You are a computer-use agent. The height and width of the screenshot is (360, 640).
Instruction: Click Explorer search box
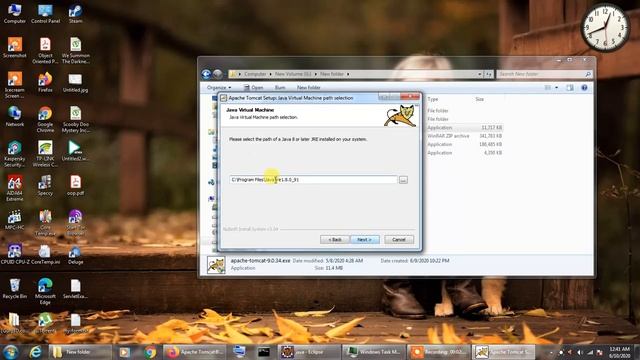coord(544,74)
